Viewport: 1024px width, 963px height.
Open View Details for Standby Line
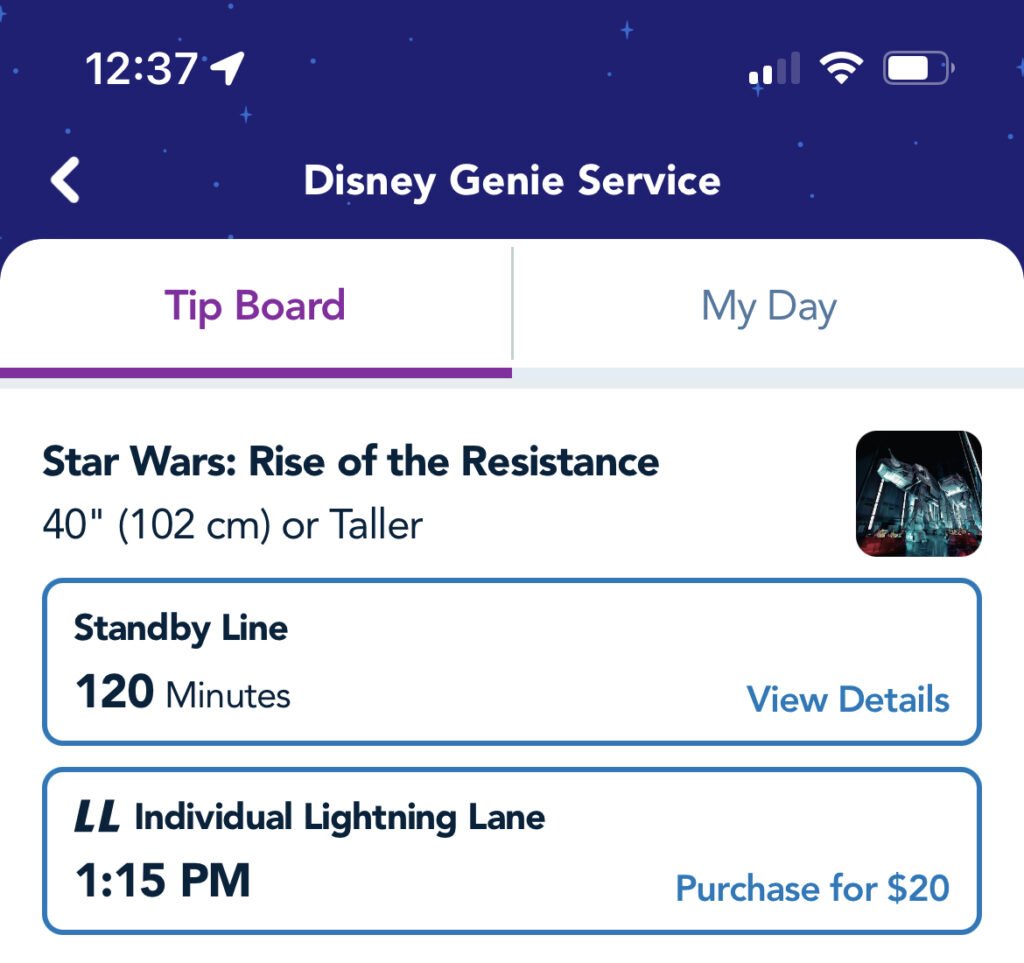point(846,700)
